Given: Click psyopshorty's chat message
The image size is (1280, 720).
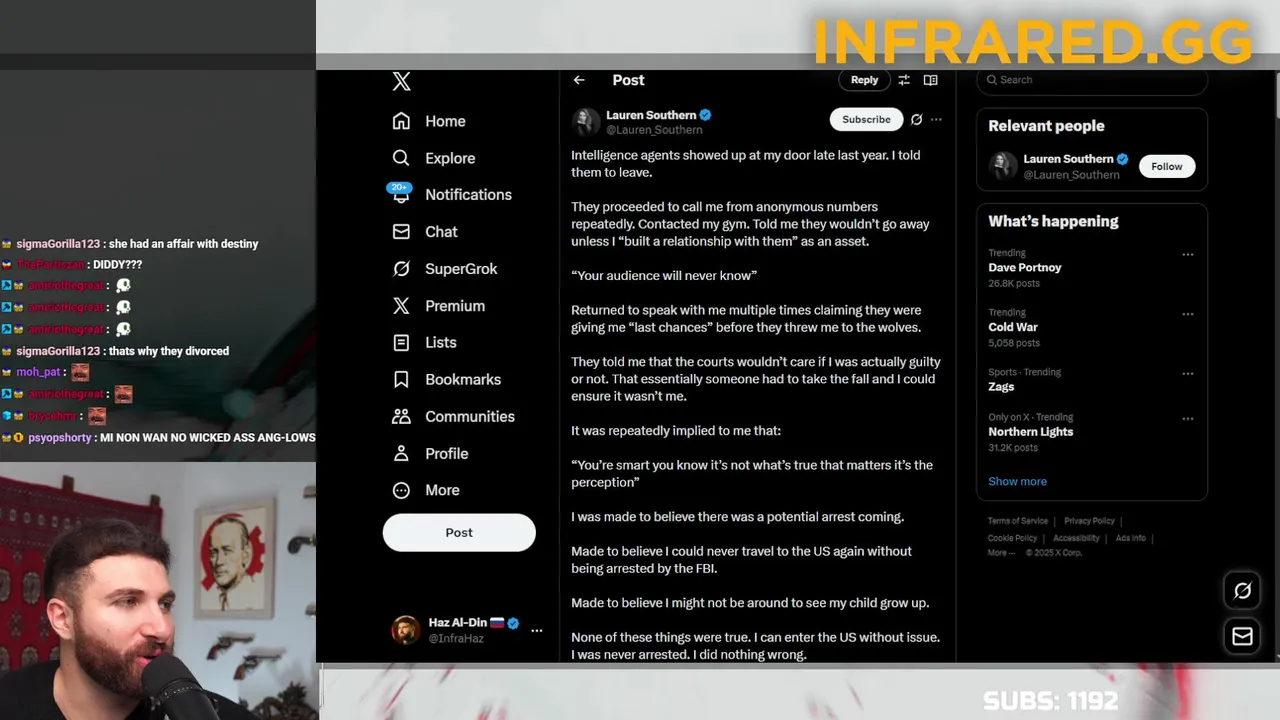Looking at the screenshot, I should coord(158,438).
